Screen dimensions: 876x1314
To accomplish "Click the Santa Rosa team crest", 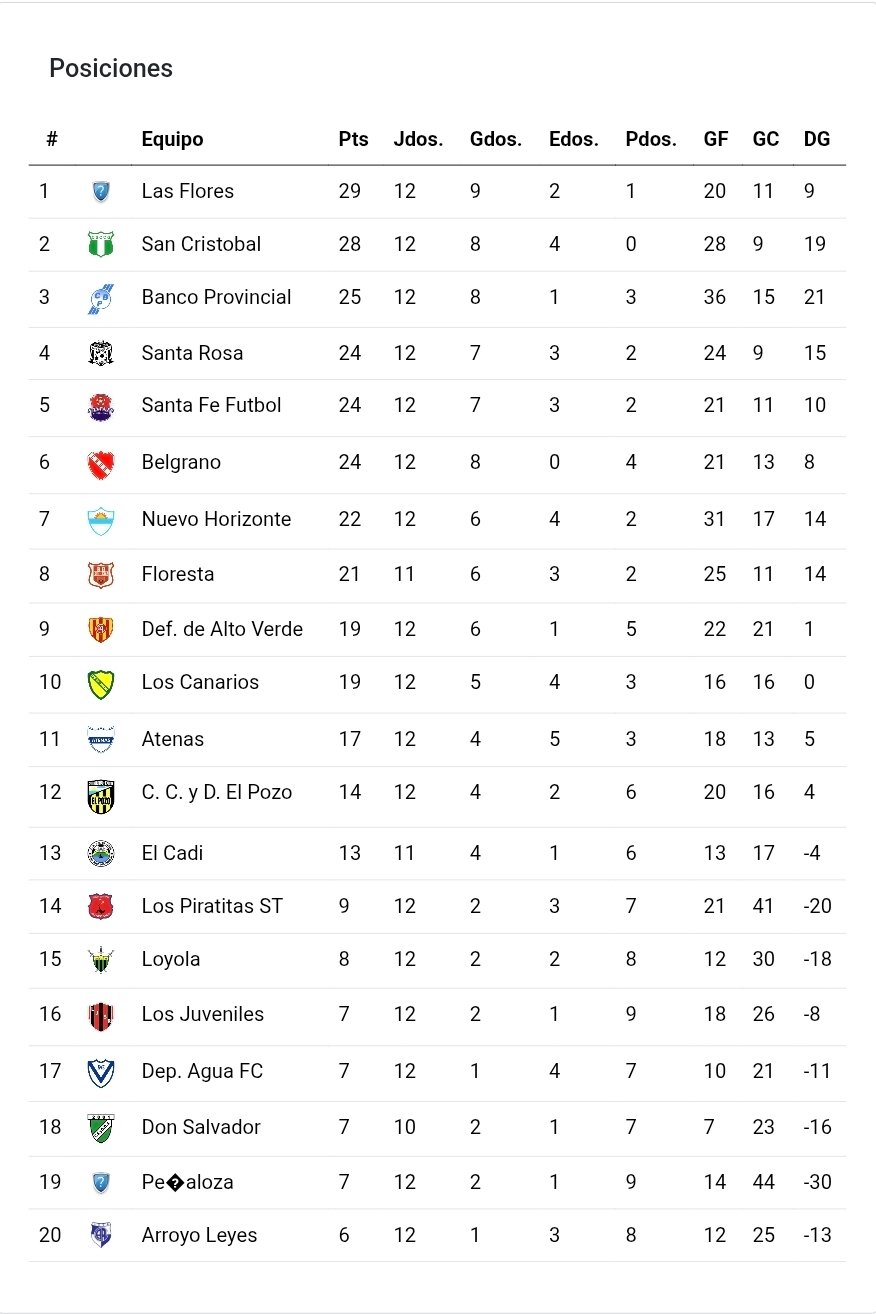I will tap(101, 353).
